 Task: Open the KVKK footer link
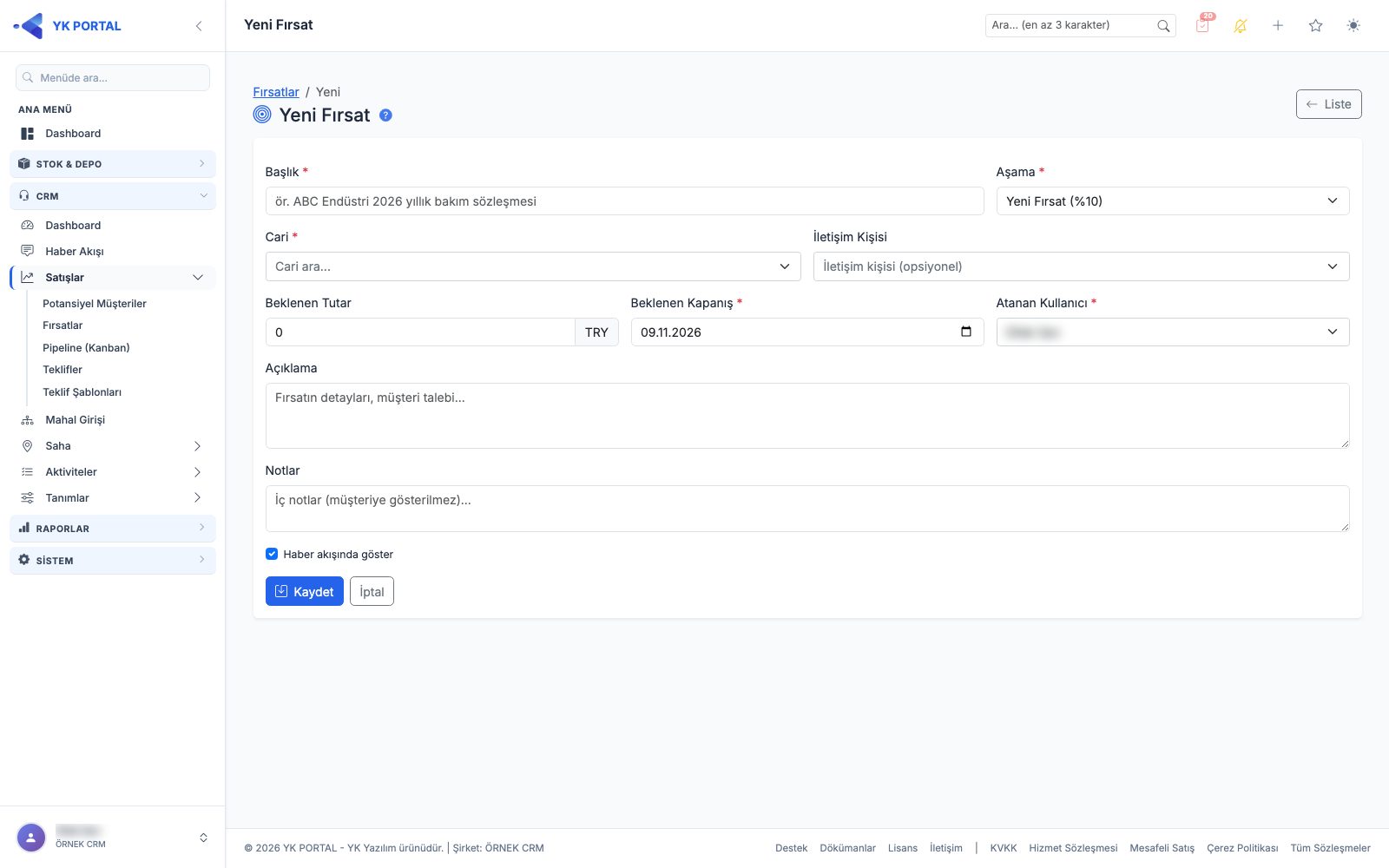(x=1004, y=848)
